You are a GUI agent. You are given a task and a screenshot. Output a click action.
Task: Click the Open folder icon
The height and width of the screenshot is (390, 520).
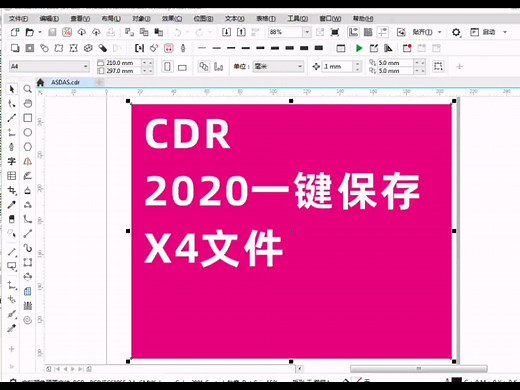click(x=30, y=32)
